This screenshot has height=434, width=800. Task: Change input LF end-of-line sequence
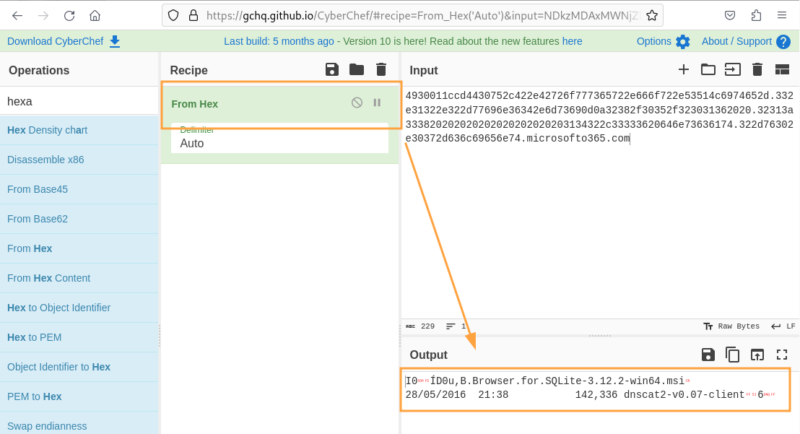click(x=783, y=326)
